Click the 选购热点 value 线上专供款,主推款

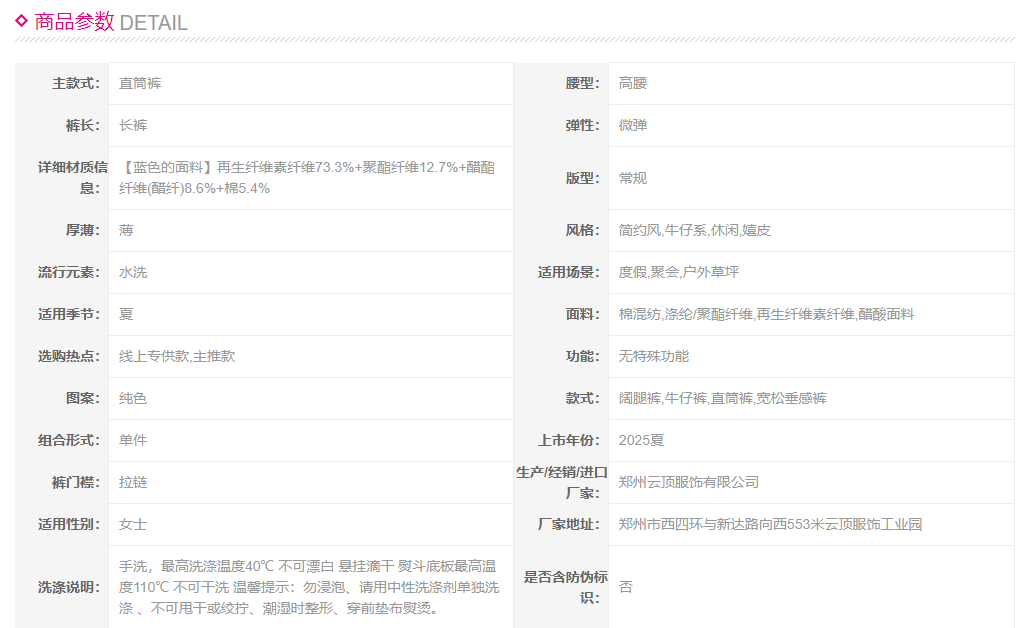pos(177,356)
